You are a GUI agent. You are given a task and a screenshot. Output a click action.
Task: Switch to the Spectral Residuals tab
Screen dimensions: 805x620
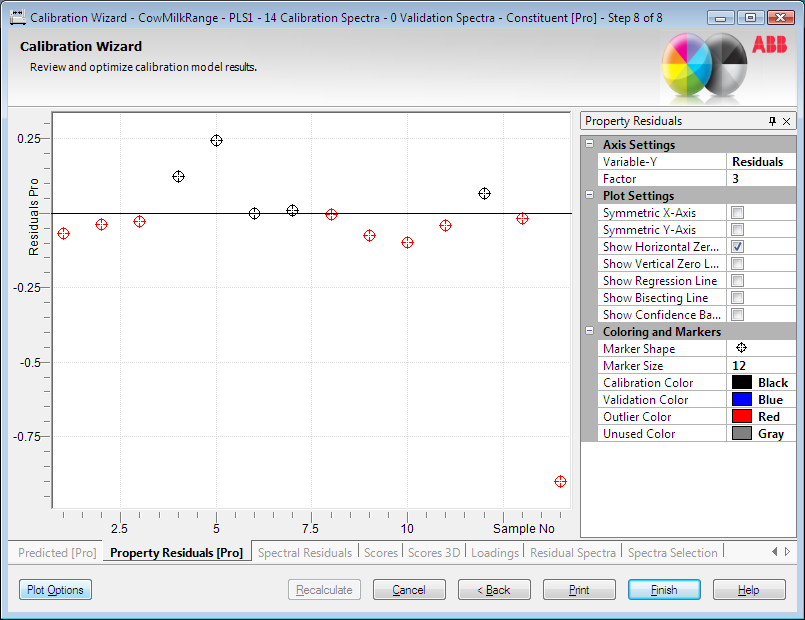305,552
